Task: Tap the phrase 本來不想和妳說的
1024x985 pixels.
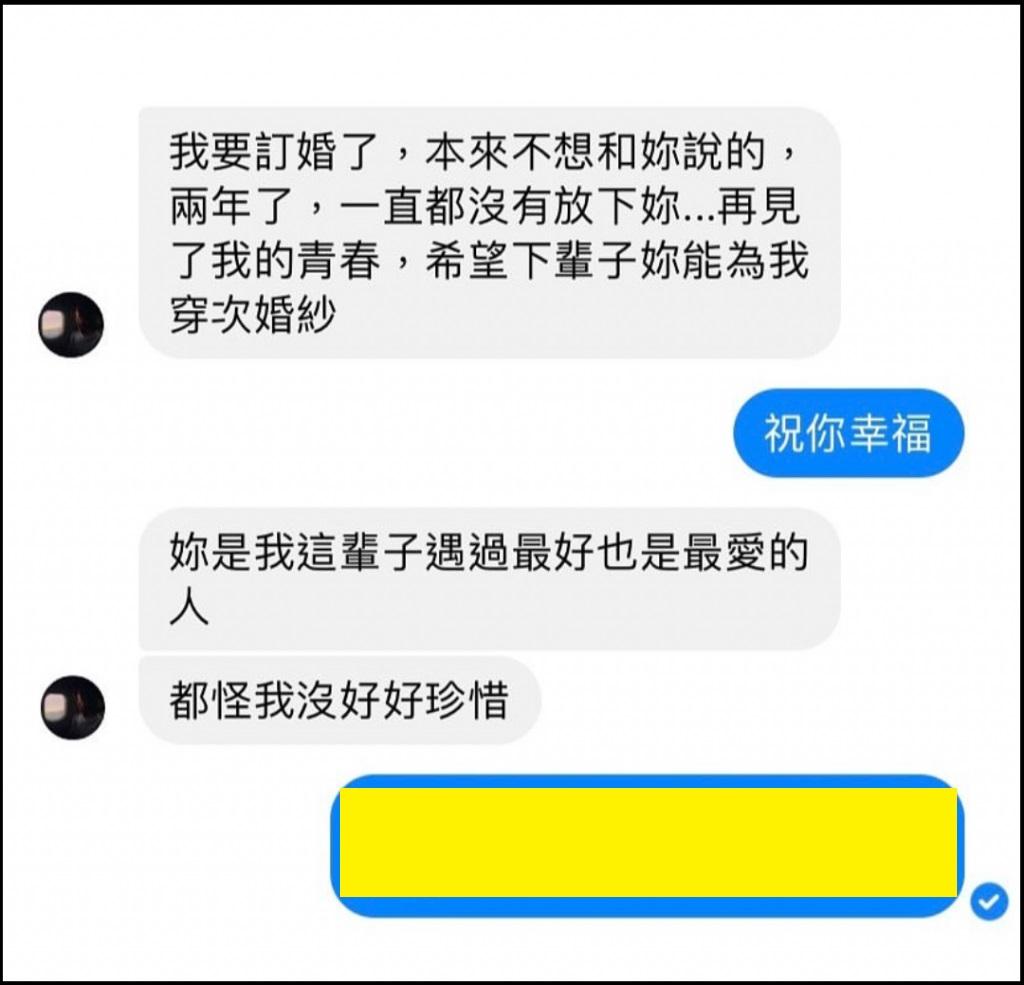Action: coord(595,152)
